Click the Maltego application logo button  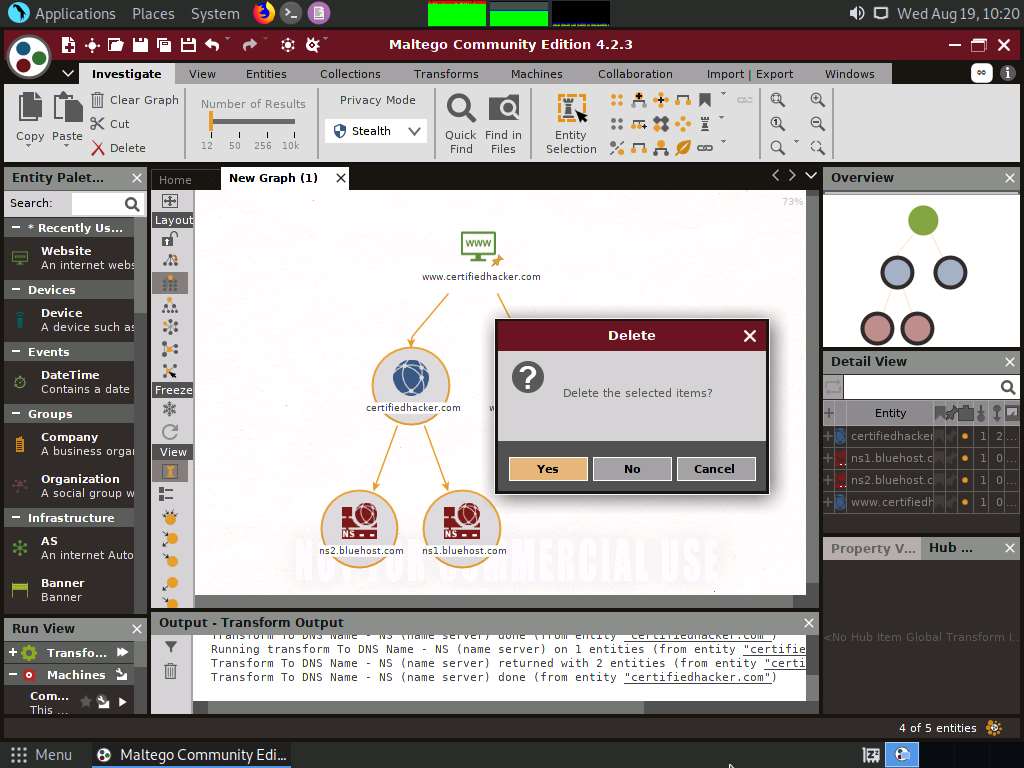coord(29,56)
